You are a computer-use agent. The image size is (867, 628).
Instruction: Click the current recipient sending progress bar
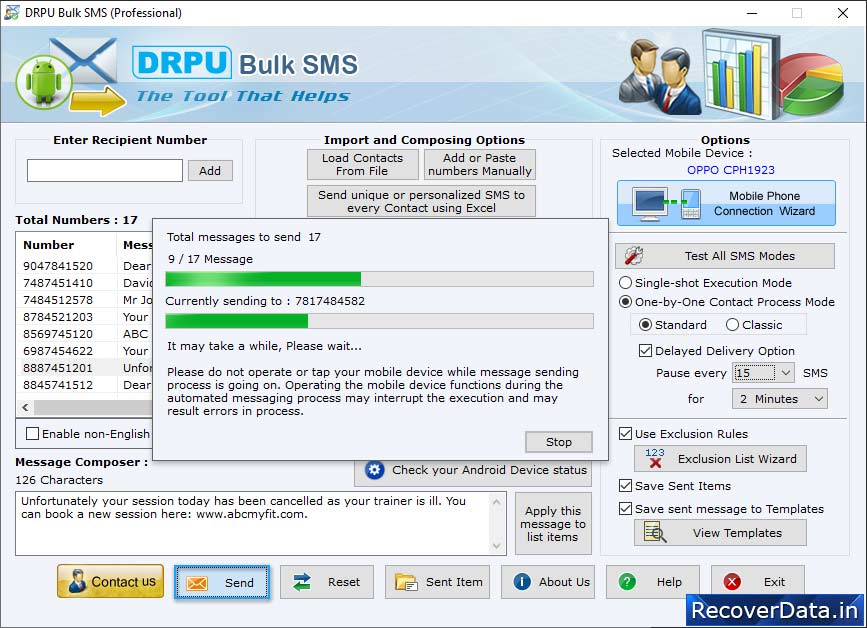click(379, 321)
